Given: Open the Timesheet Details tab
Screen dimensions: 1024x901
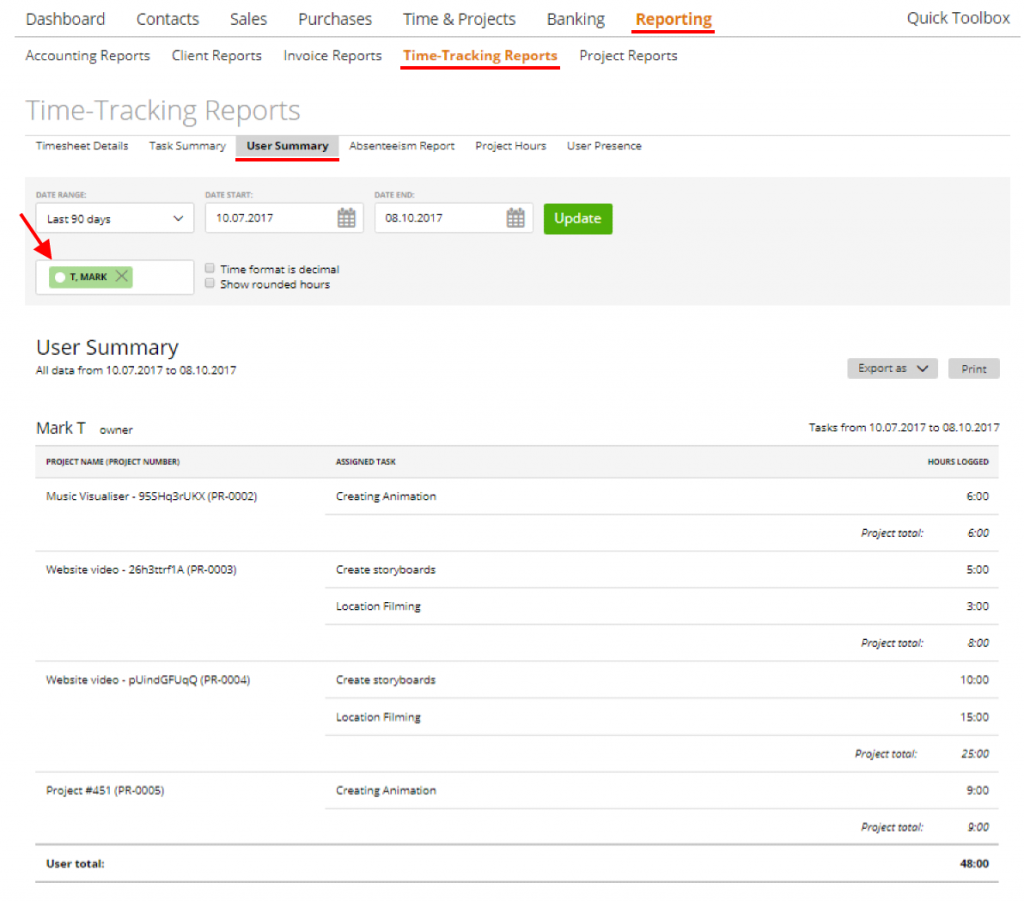Looking at the screenshot, I should pyautogui.click(x=82, y=146).
